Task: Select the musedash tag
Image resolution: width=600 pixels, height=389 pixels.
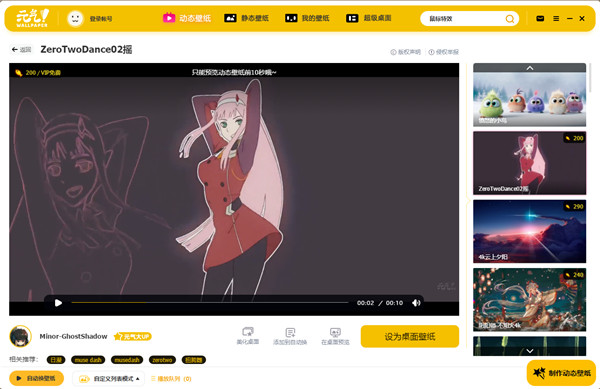Action: coord(127,360)
